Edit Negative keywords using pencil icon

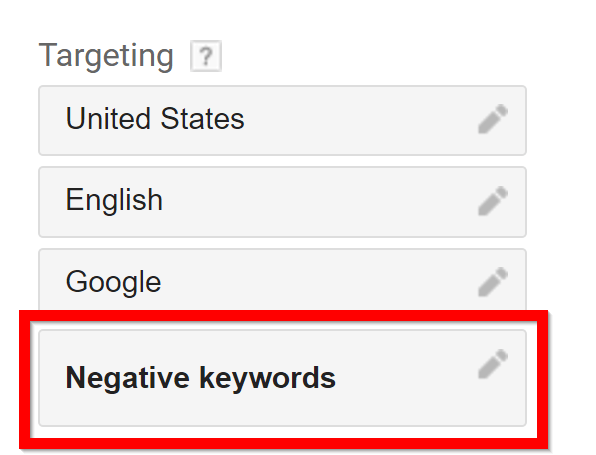point(493,364)
